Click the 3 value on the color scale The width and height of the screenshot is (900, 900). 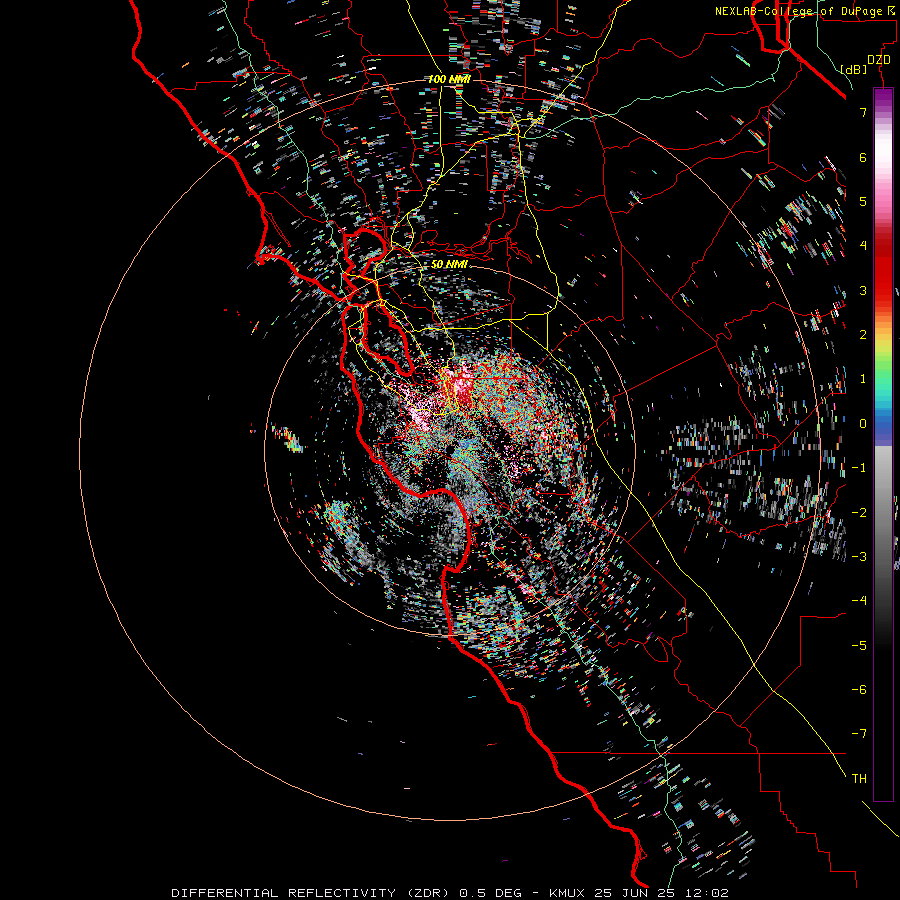tap(863, 290)
